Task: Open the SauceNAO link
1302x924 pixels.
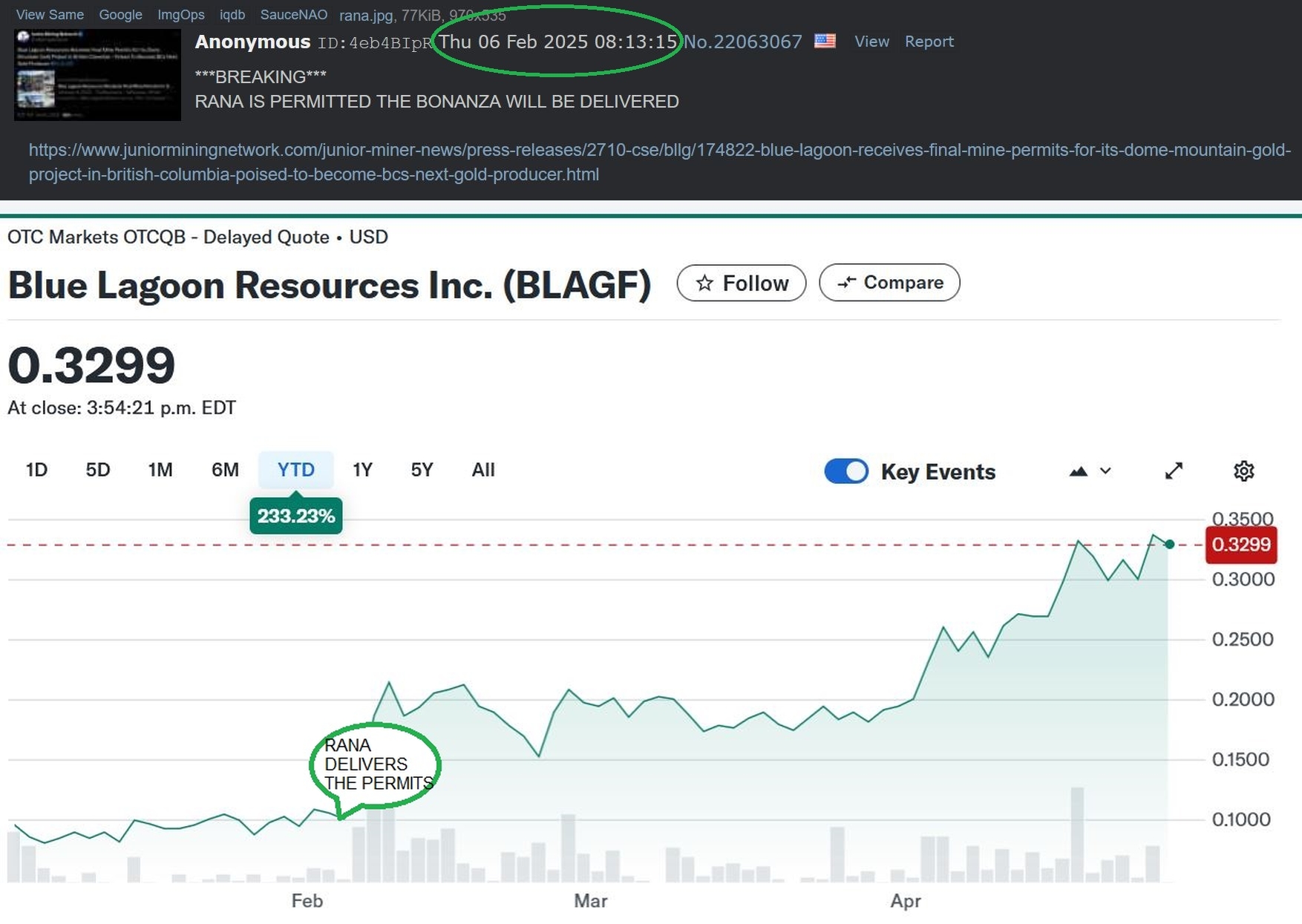Action: tap(293, 15)
